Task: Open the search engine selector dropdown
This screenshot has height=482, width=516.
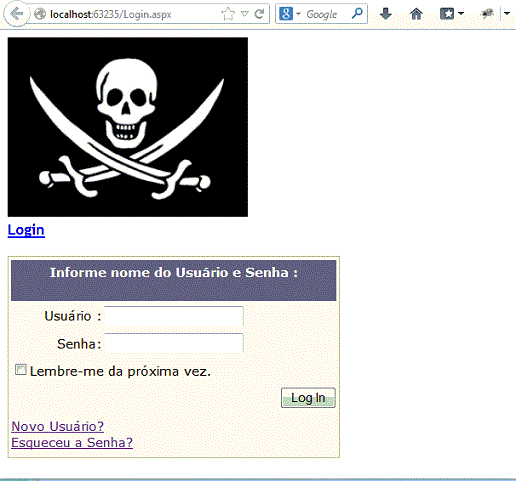Action: point(298,14)
